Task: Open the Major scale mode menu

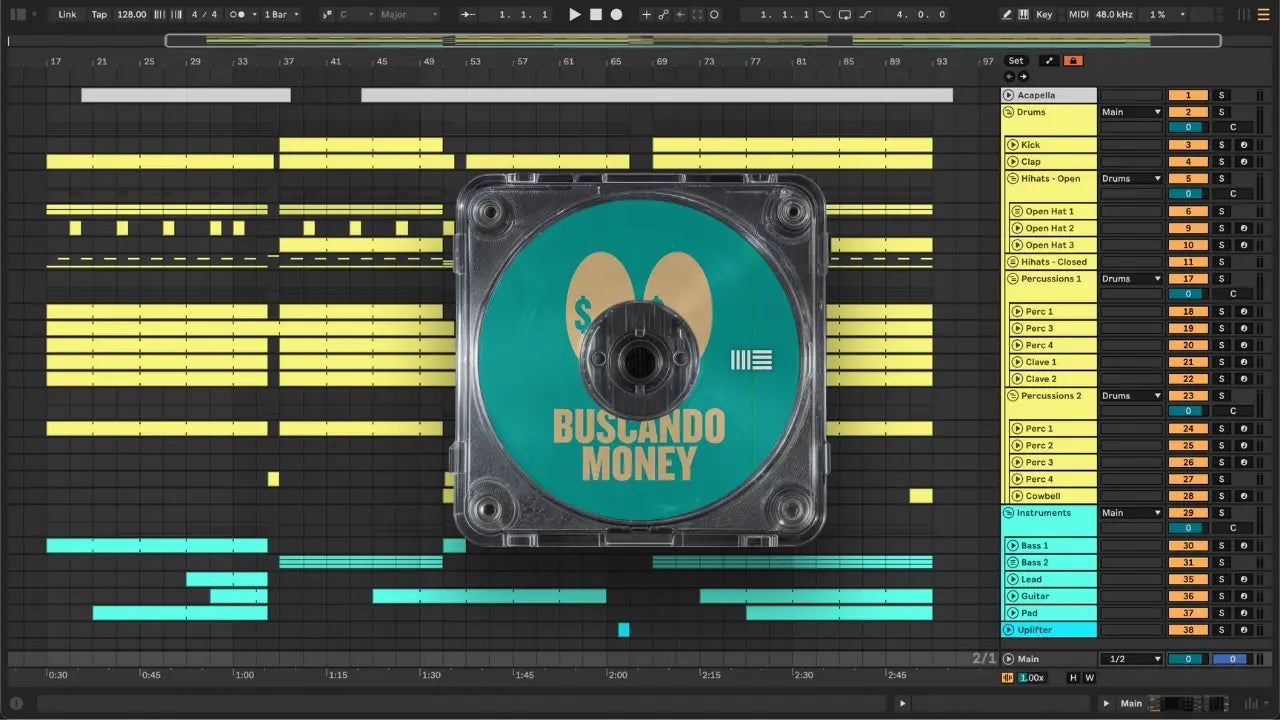Action: (408, 15)
